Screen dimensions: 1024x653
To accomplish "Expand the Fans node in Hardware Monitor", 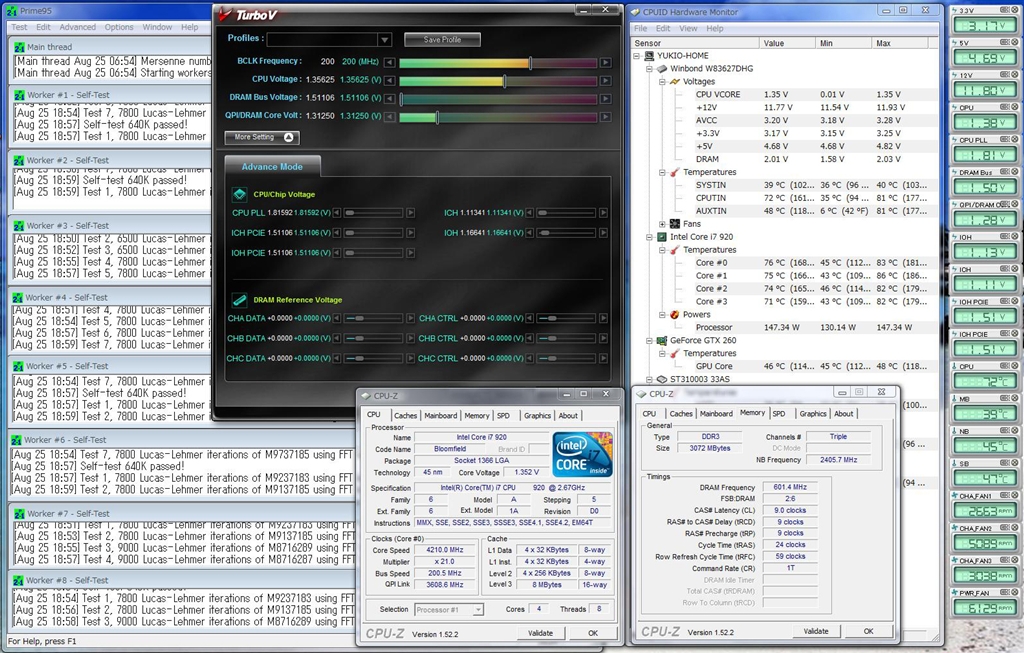I will [x=662, y=224].
